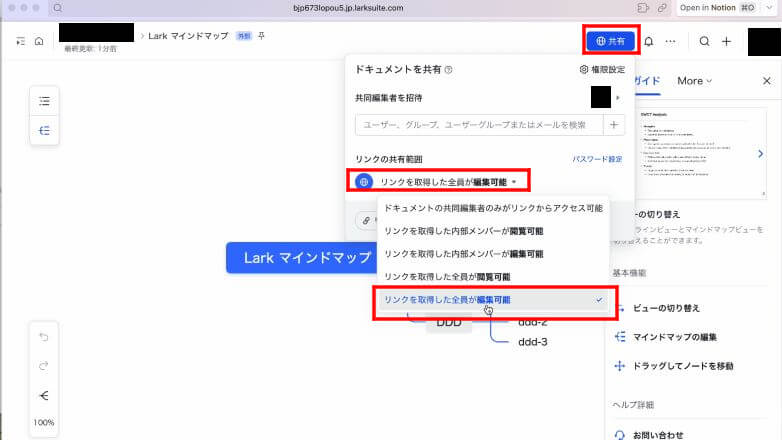Image resolution: width=782 pixels, height=440 pixels.
Task: Click the redo arrow icon
Action: 44,366
